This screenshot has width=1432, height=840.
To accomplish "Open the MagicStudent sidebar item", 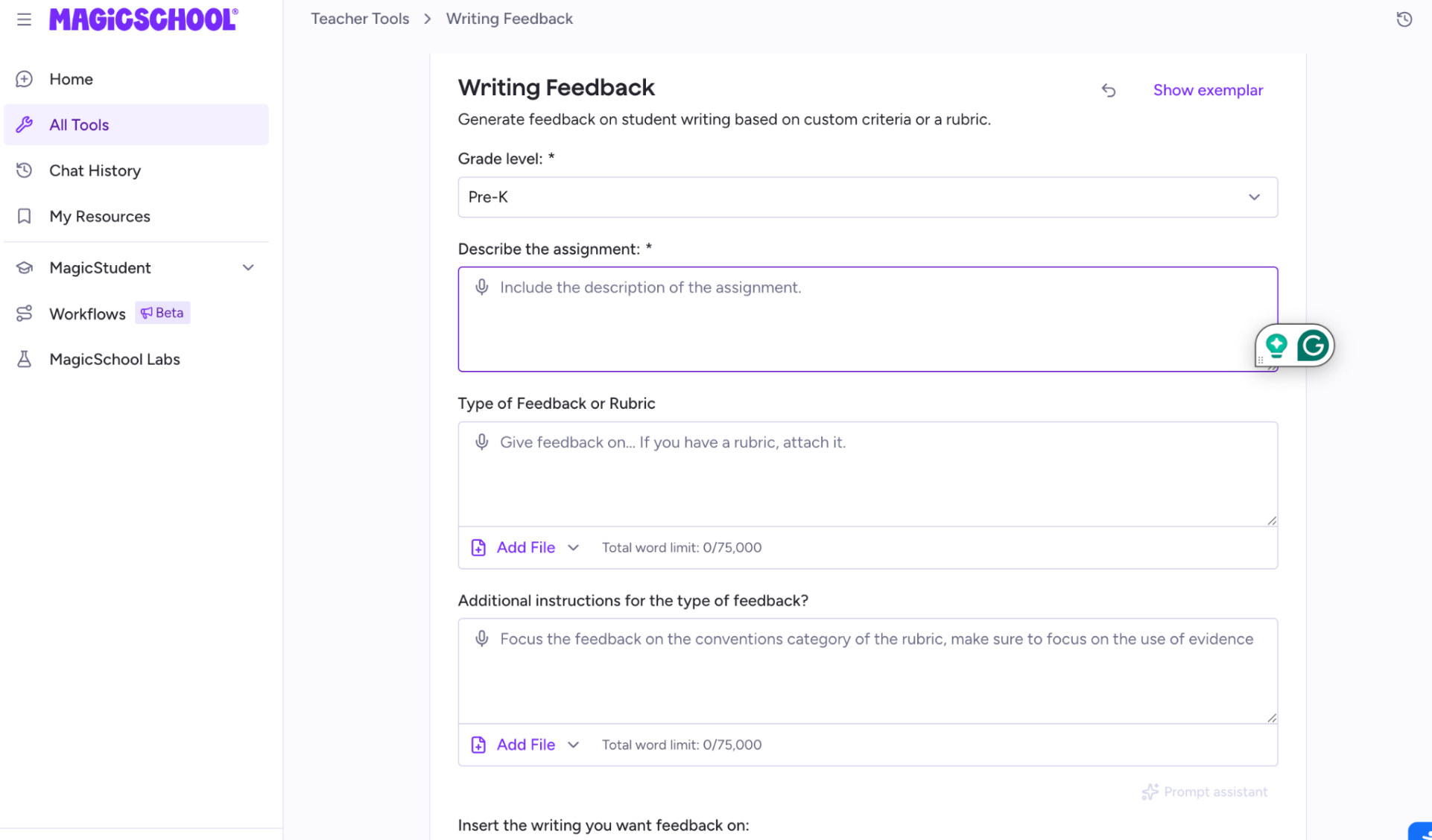I will (136, 267).
